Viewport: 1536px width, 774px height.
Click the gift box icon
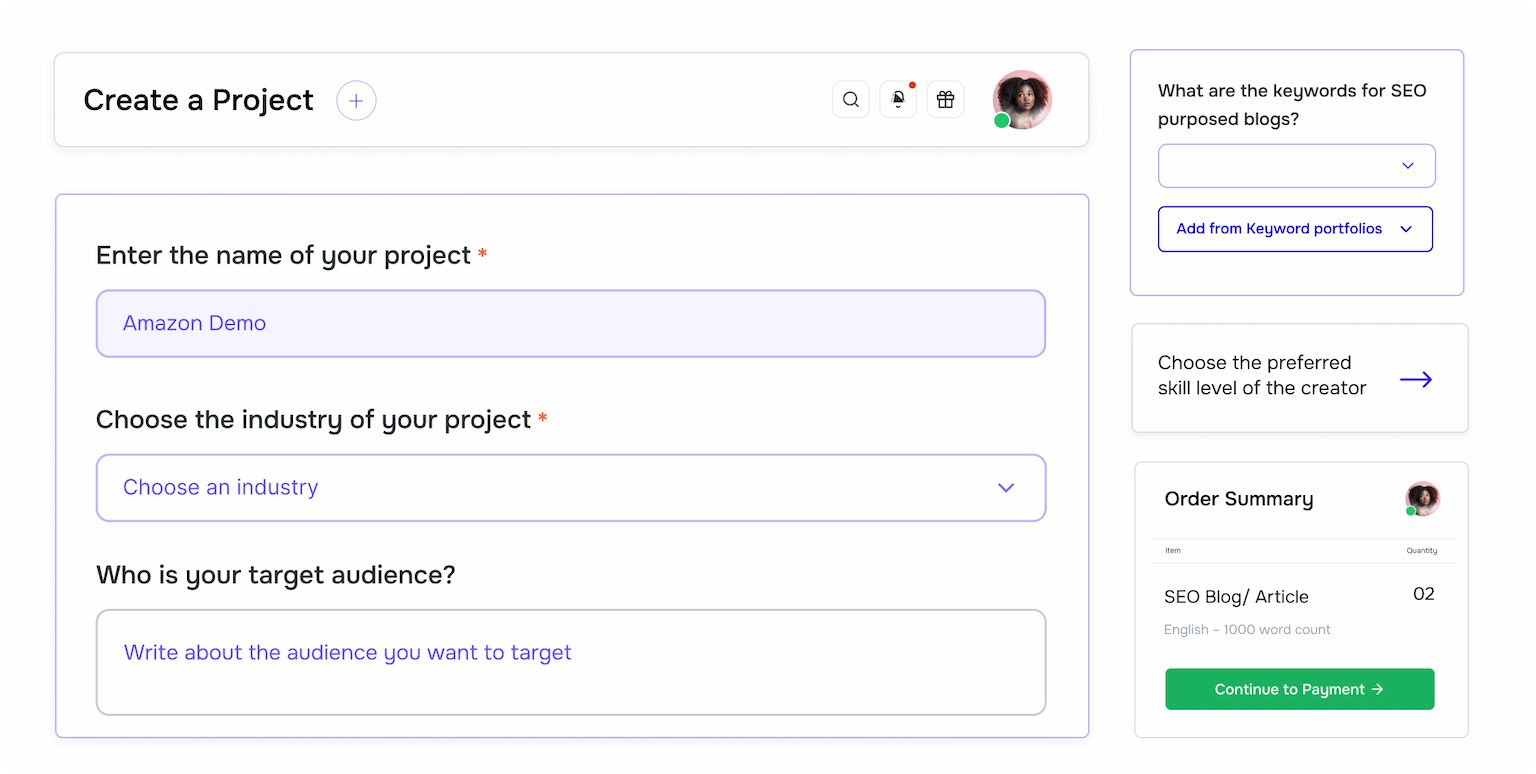(945, 100)
